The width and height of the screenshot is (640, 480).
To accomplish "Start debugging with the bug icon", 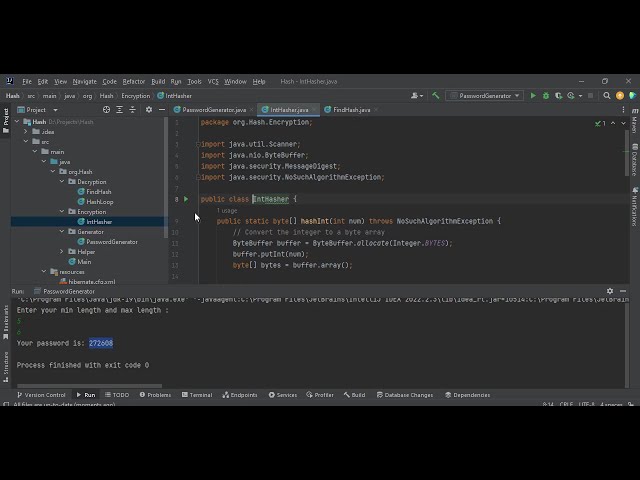I will point(546,96).
